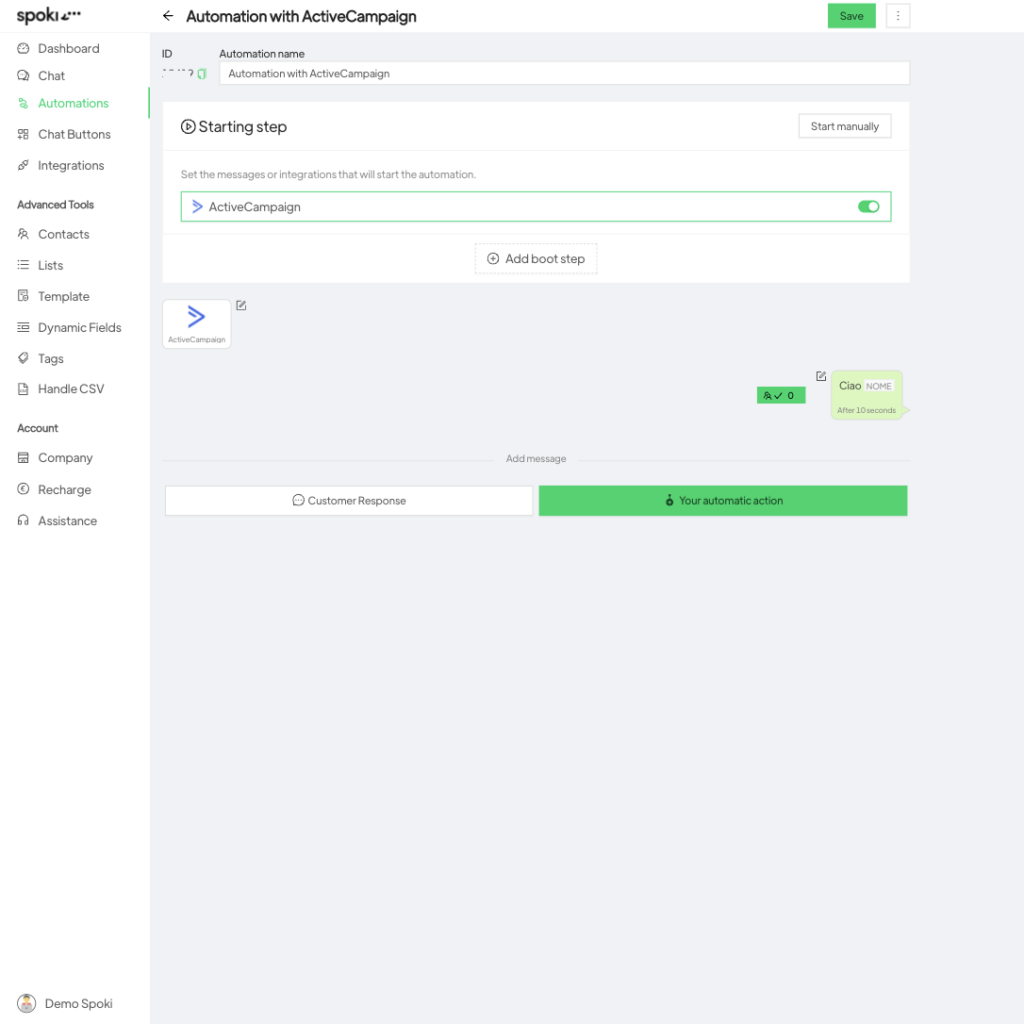The width and height of the screenshot is (1024, 1024).
Task: Toggle the ActiveCampaign starting step switch
Action: 868,207
